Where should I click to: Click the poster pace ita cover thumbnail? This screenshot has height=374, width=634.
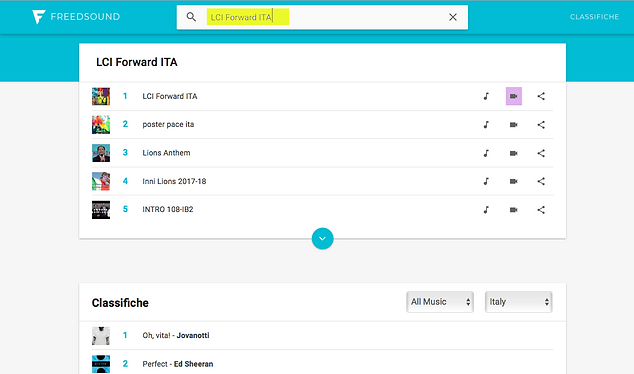click(x=101, y=125)
